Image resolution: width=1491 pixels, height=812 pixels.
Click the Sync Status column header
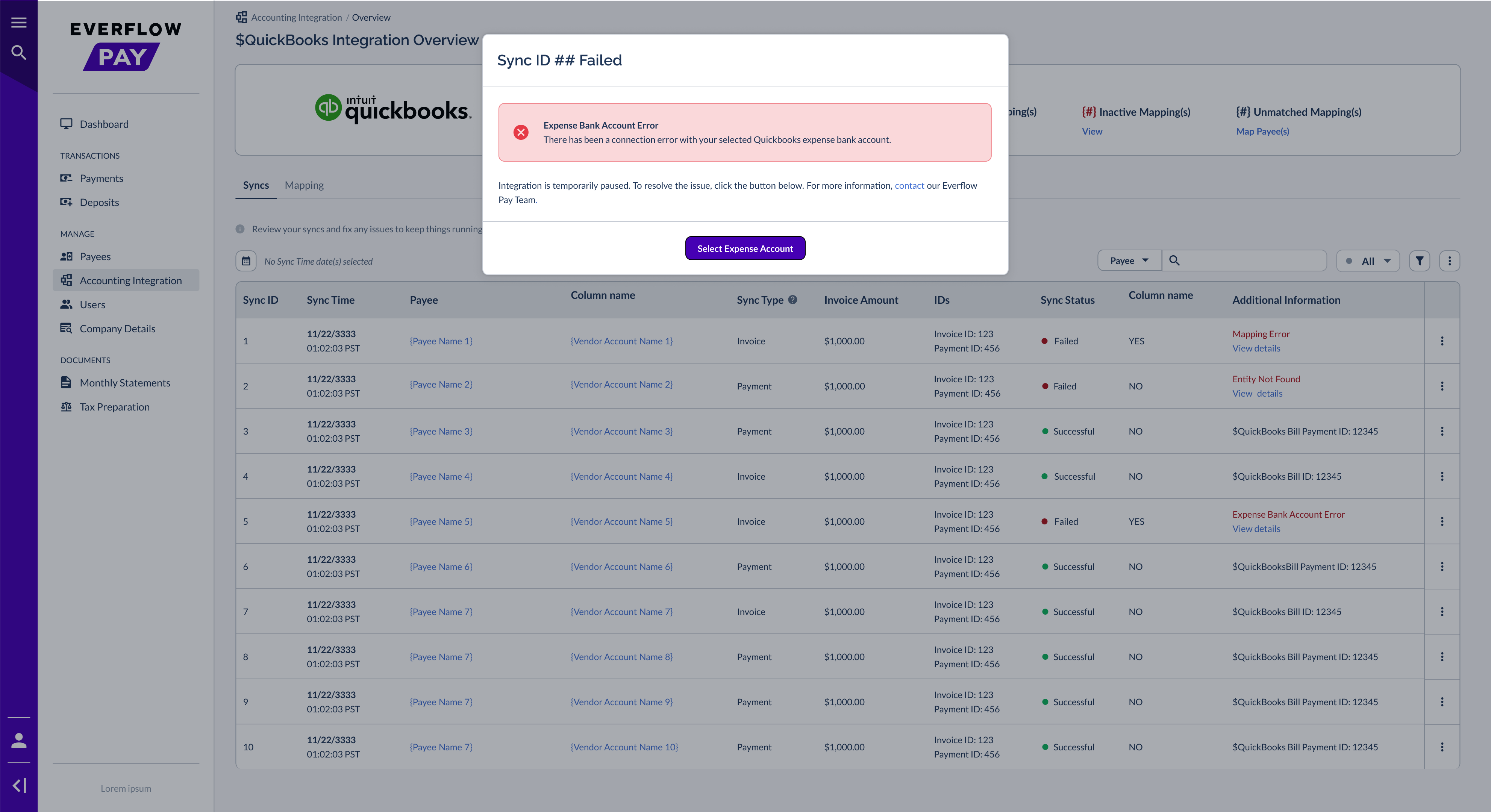point(1067,300)
